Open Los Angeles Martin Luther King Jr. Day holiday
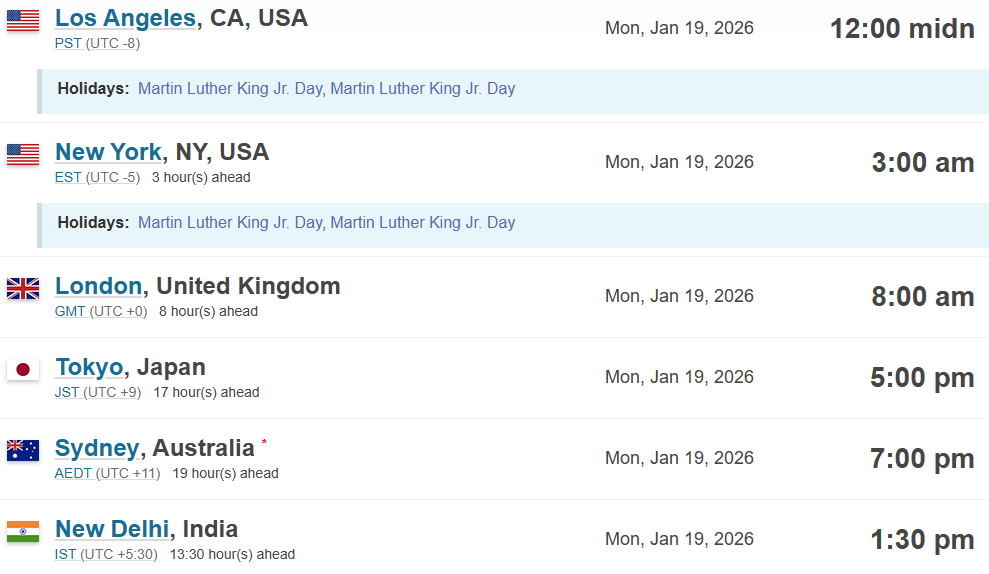 [230, 88]
